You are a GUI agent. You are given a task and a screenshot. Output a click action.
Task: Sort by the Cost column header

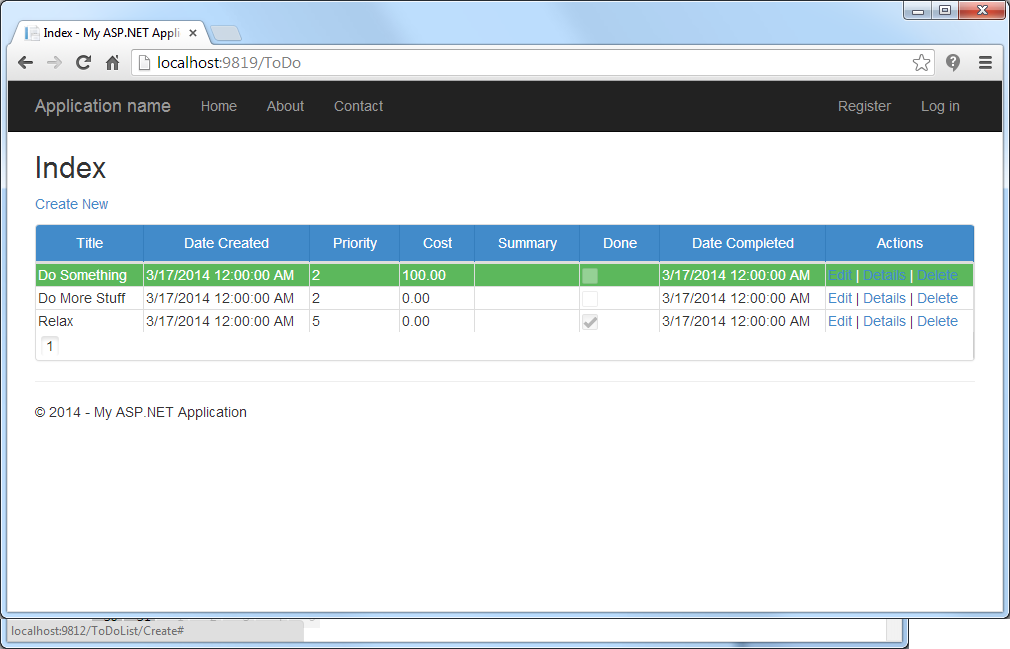[x=437, y=243]
